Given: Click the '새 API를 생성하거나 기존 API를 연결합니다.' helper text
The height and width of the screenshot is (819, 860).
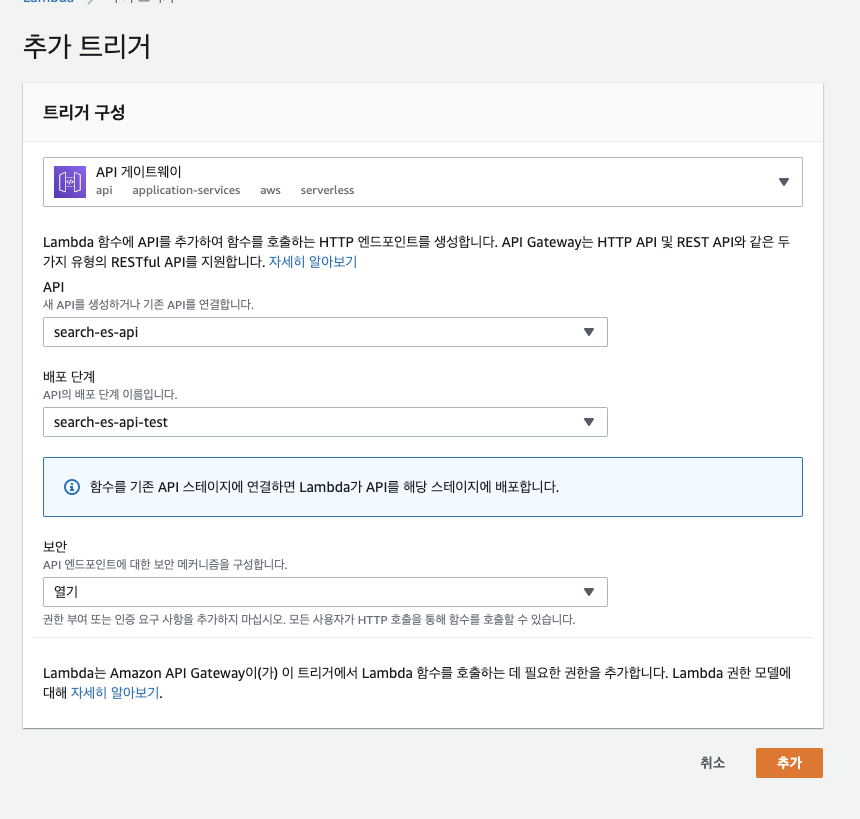Looking at the screenshot, I should click(148, 304).
